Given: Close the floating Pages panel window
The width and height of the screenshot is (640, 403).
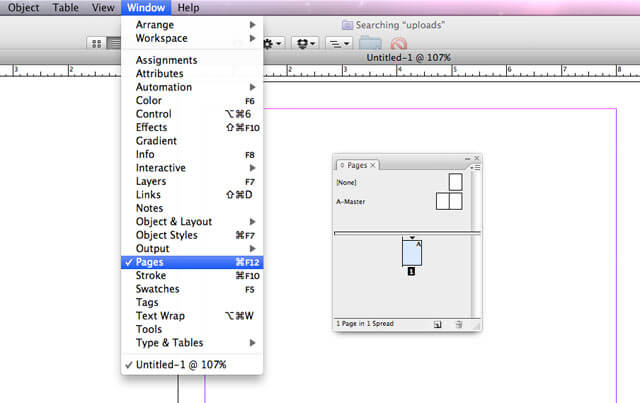Looking at the screenshot, I should point(476,158).
